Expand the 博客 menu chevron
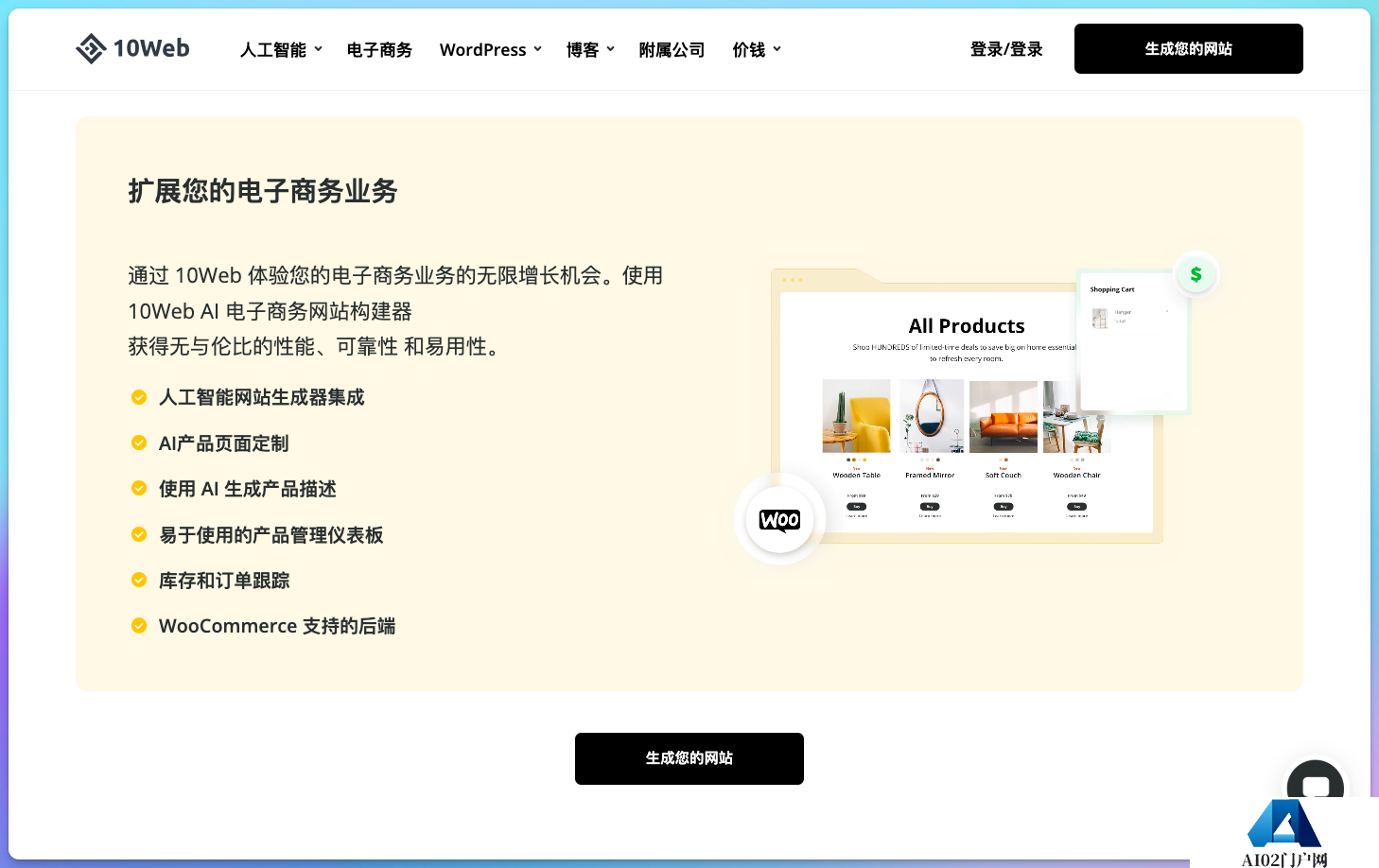The image size is (1379, 868). [611, 49]
